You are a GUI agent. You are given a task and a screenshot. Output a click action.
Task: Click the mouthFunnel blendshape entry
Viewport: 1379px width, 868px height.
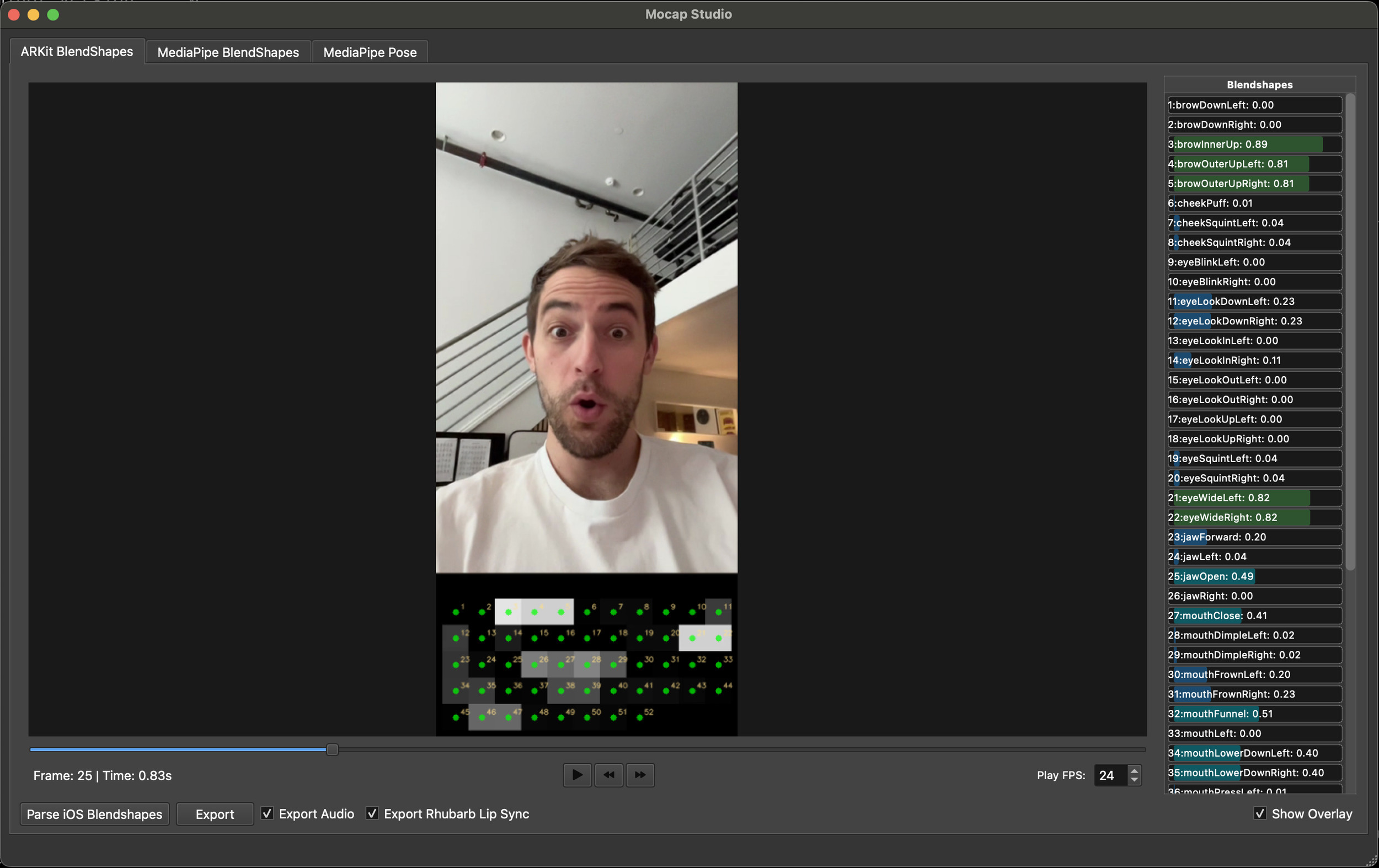coord(1254,714)
